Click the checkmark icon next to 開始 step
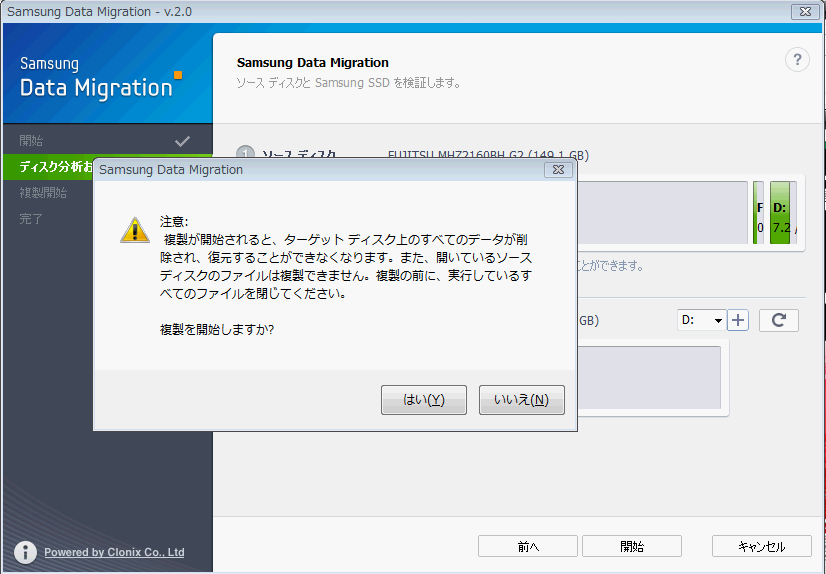This screenshot has width=826, height=574. (182, 141)
